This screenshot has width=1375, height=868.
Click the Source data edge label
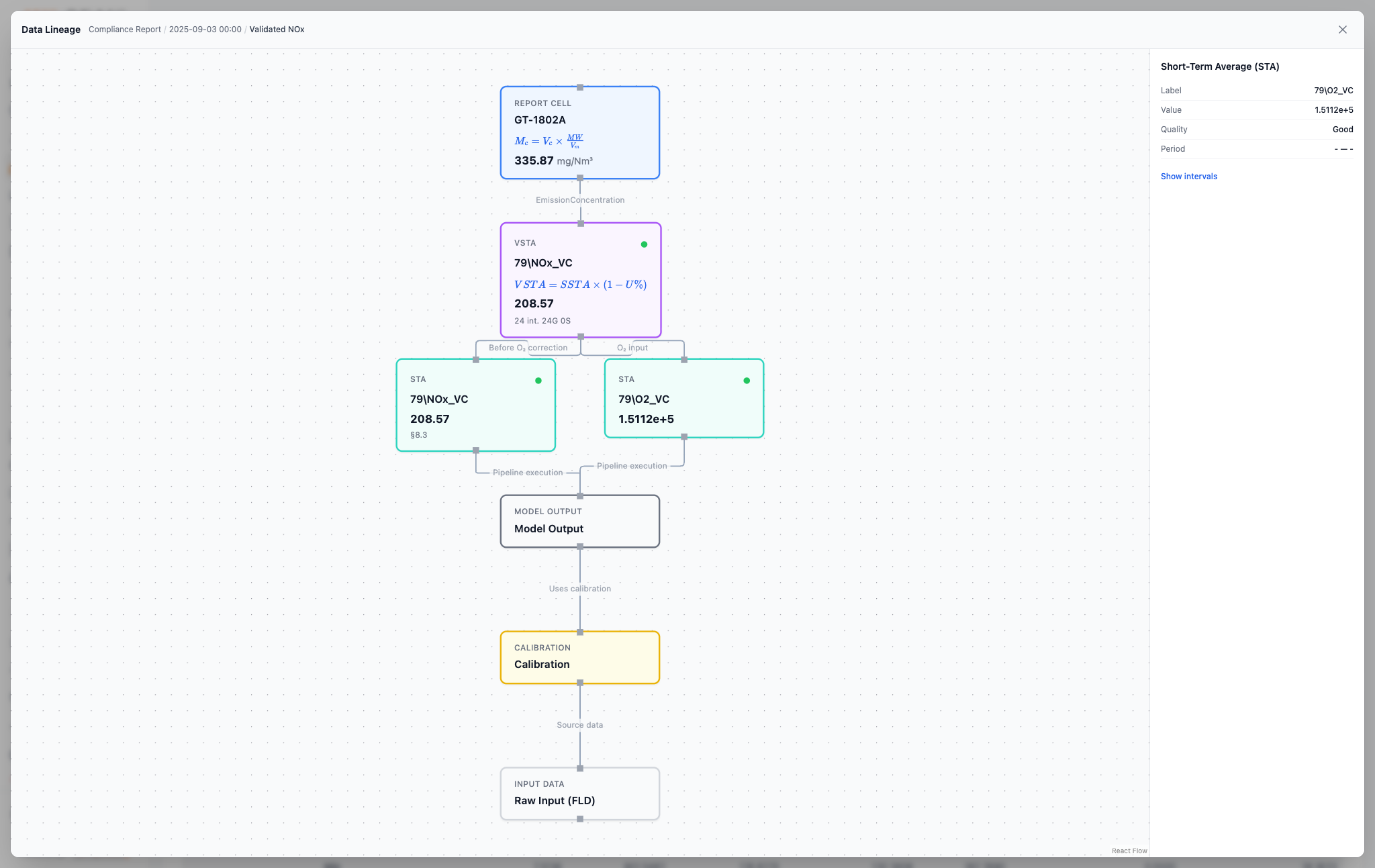click(580, 725)
